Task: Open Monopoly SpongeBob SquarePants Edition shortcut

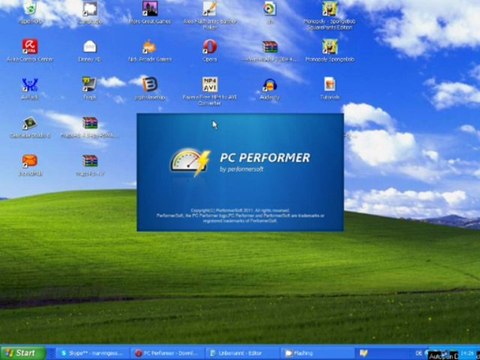Action: pyautogui.click(x=330, y=9)
